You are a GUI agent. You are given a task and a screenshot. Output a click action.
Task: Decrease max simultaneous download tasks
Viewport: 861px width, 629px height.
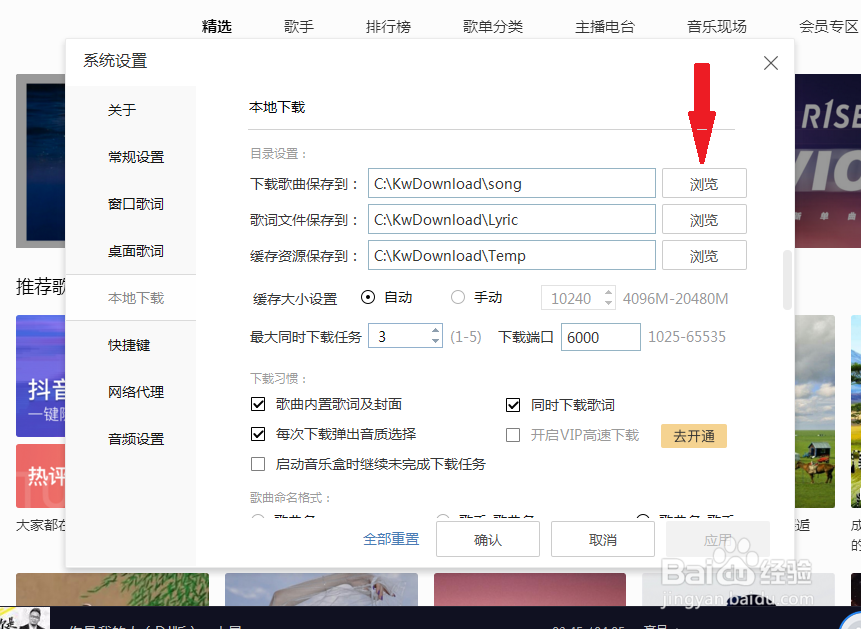[x=435, y=341]
